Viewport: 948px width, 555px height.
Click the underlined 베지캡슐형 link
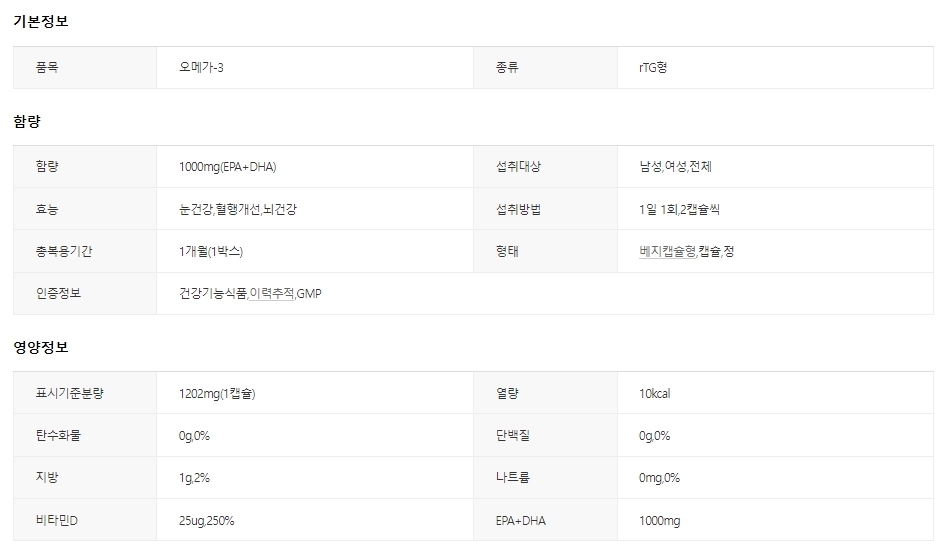[667, 252]
